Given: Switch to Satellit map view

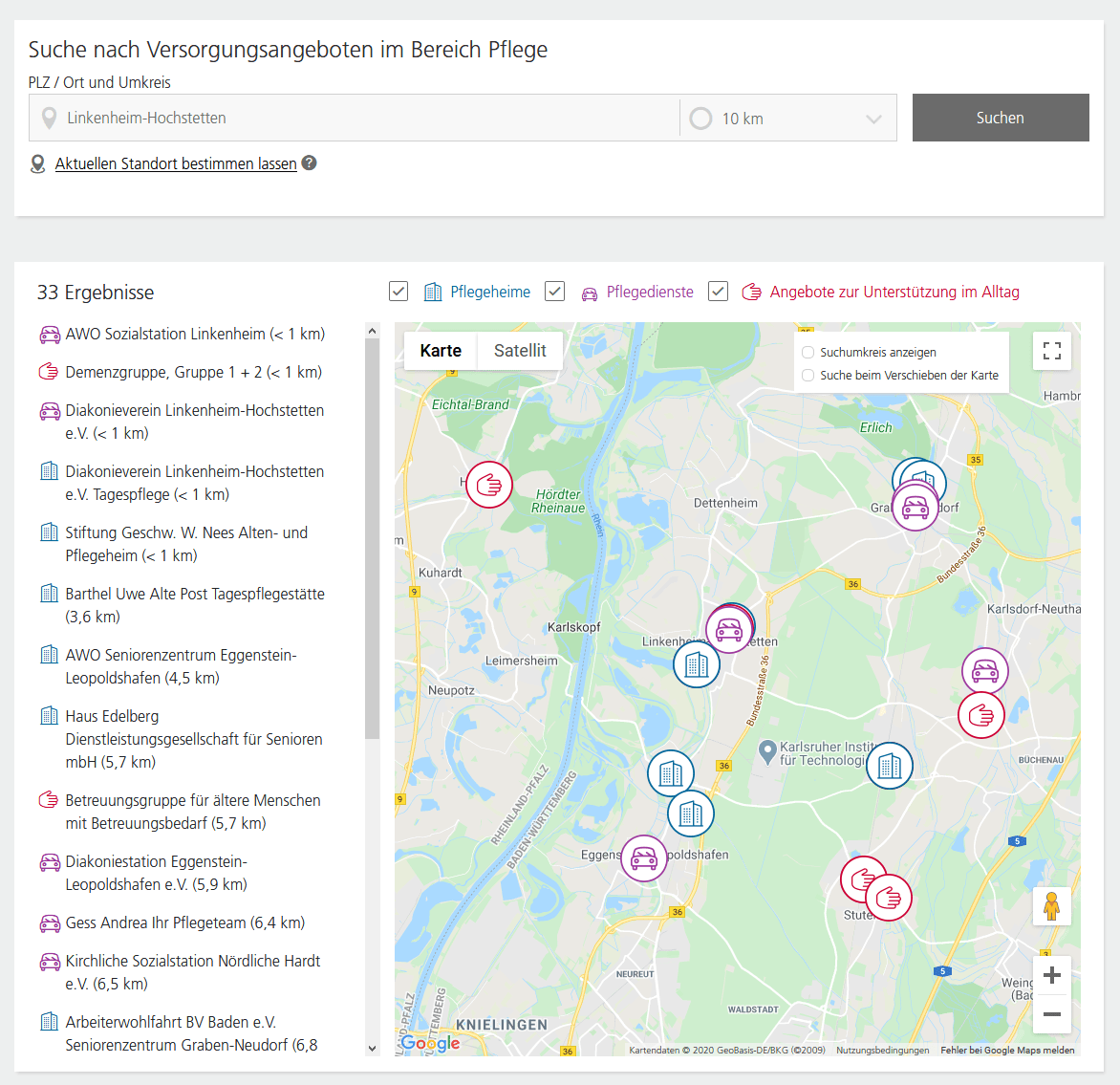Looking at the screenshot, I should click(x=520, y=351).
